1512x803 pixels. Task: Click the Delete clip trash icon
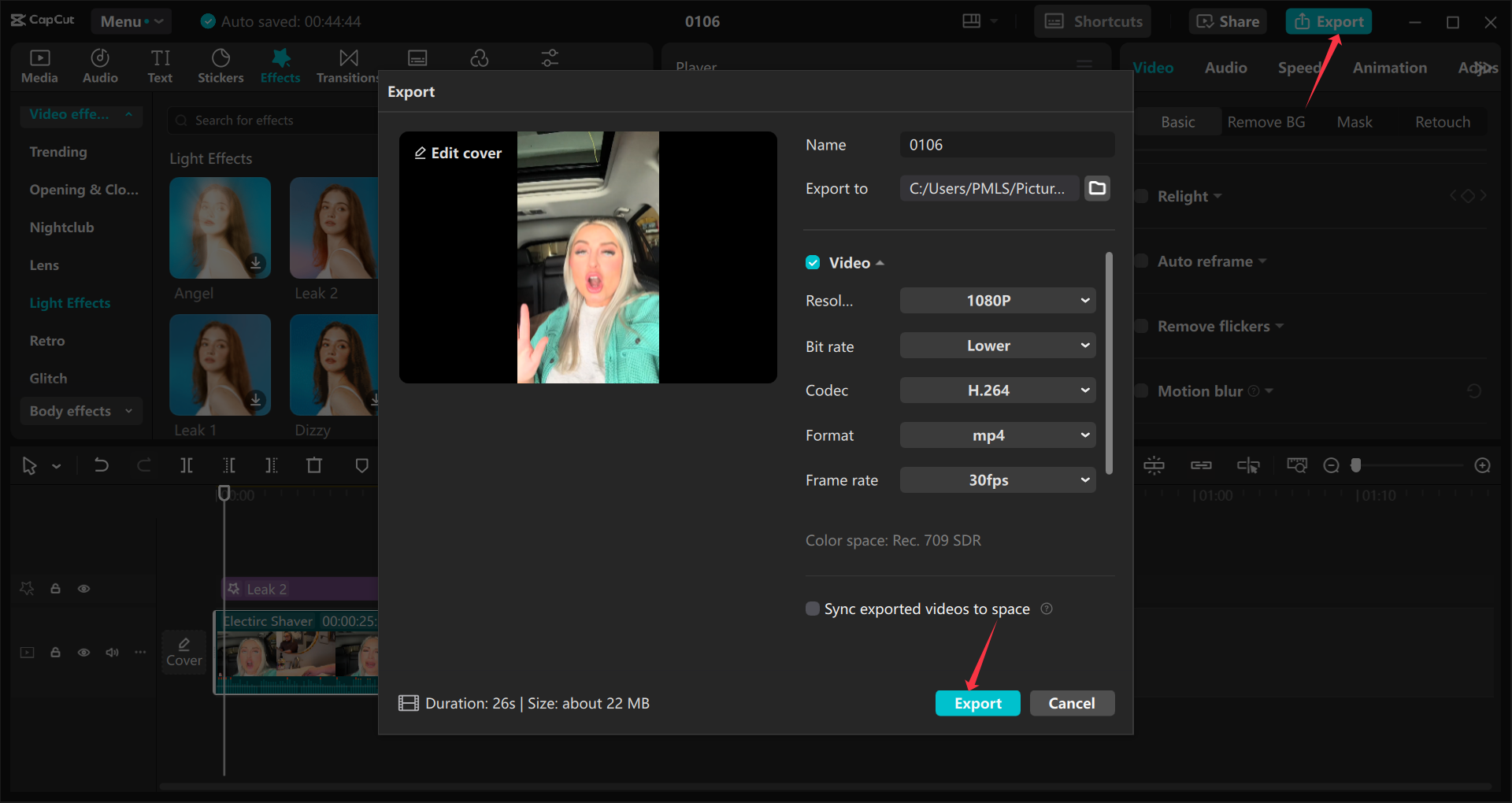pos(314,465)
